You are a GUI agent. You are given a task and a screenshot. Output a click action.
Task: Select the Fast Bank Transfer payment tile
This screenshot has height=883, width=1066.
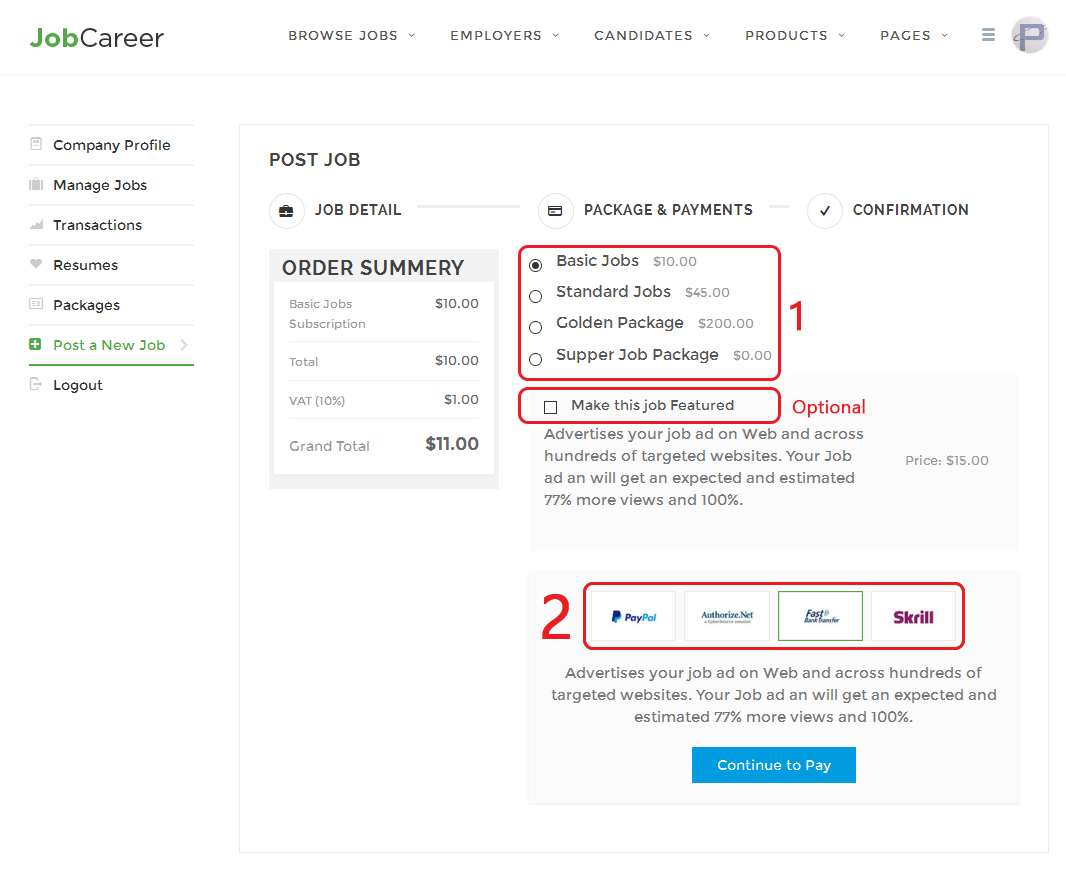pyautogui.click(x=820, y=616)
